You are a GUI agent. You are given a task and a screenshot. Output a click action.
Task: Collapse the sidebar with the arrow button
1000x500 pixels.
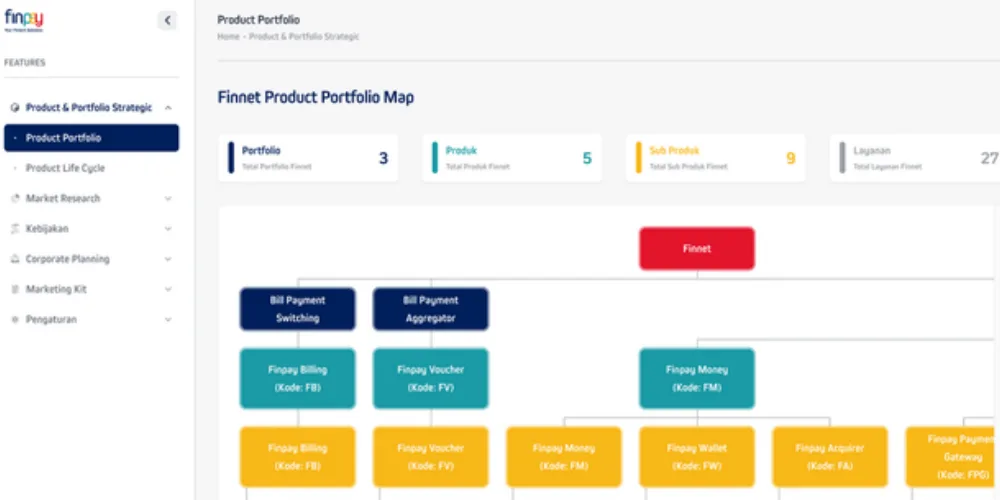pos(167,20)
